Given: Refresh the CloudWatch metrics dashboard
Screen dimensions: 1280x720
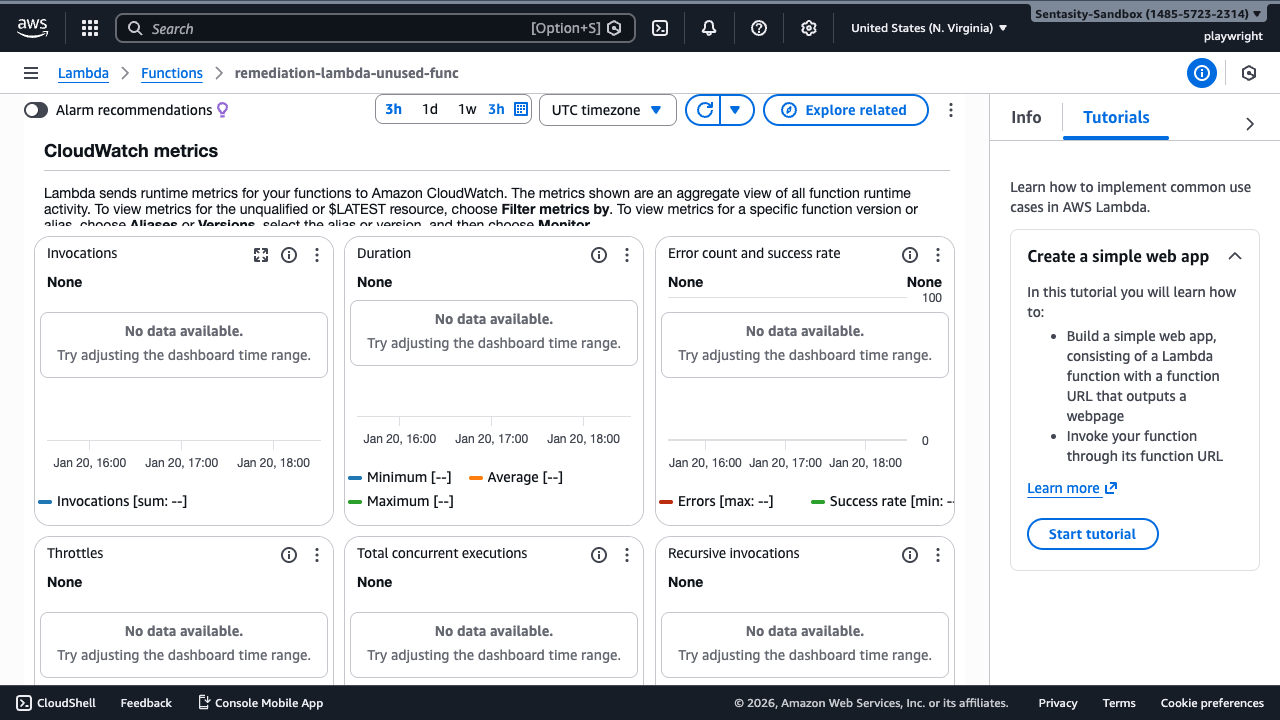Looking at the screenshot, I should coord(703,110).
